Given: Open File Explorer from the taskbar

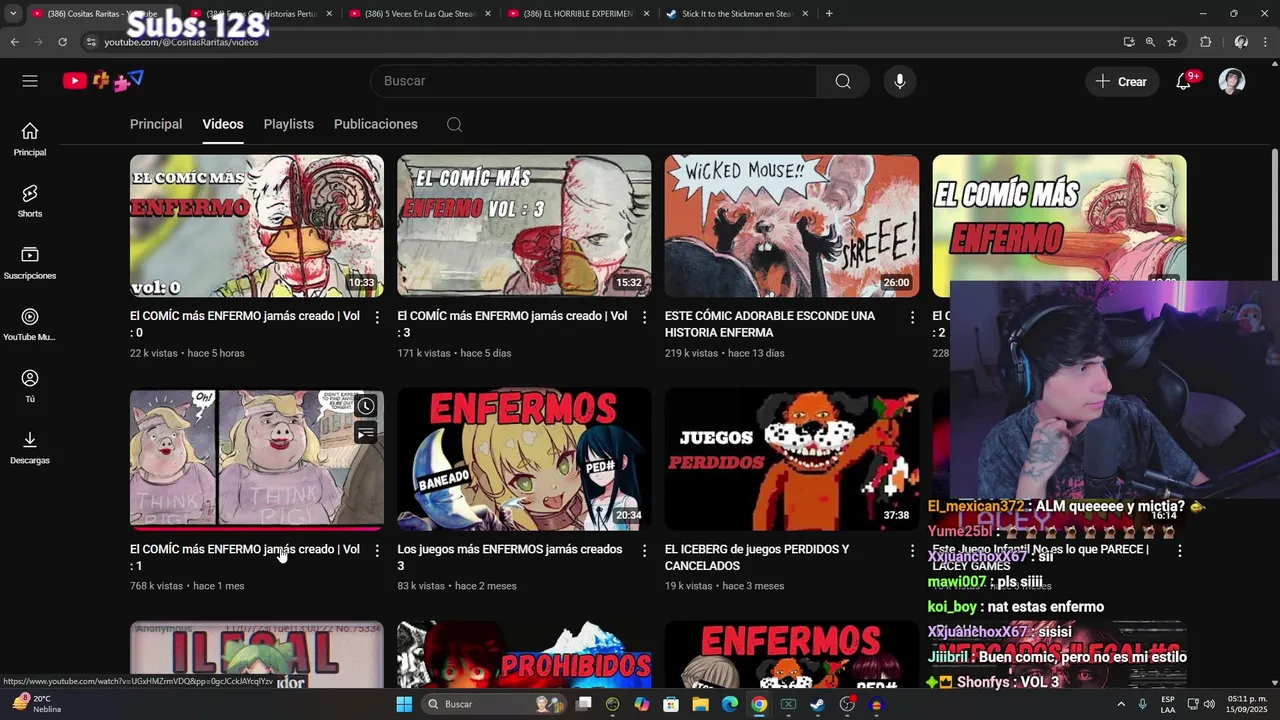Looking at the screenshot, I should click(700, 704).
